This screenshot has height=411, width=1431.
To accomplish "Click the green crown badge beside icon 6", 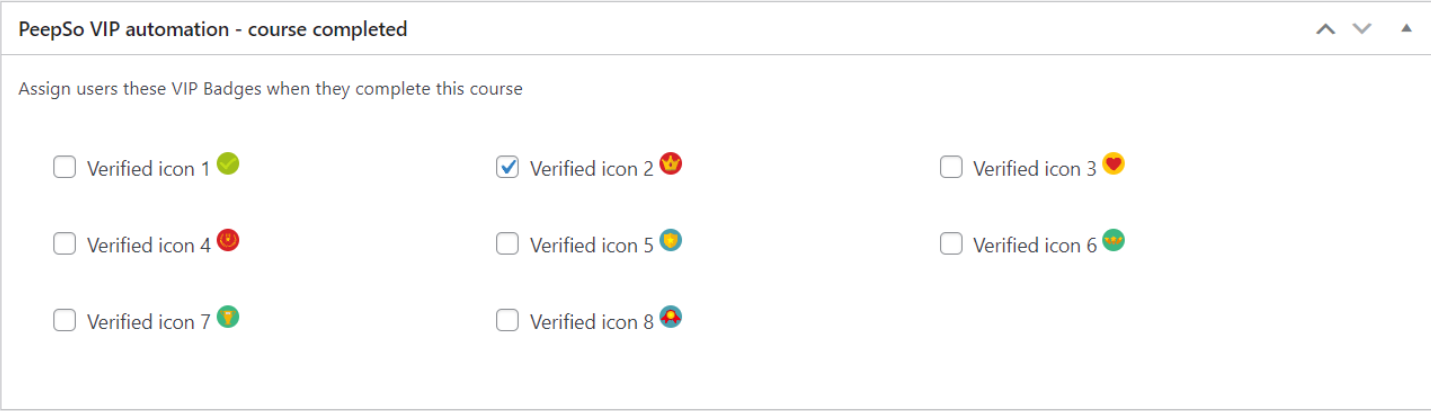I will pos(1114,241).
